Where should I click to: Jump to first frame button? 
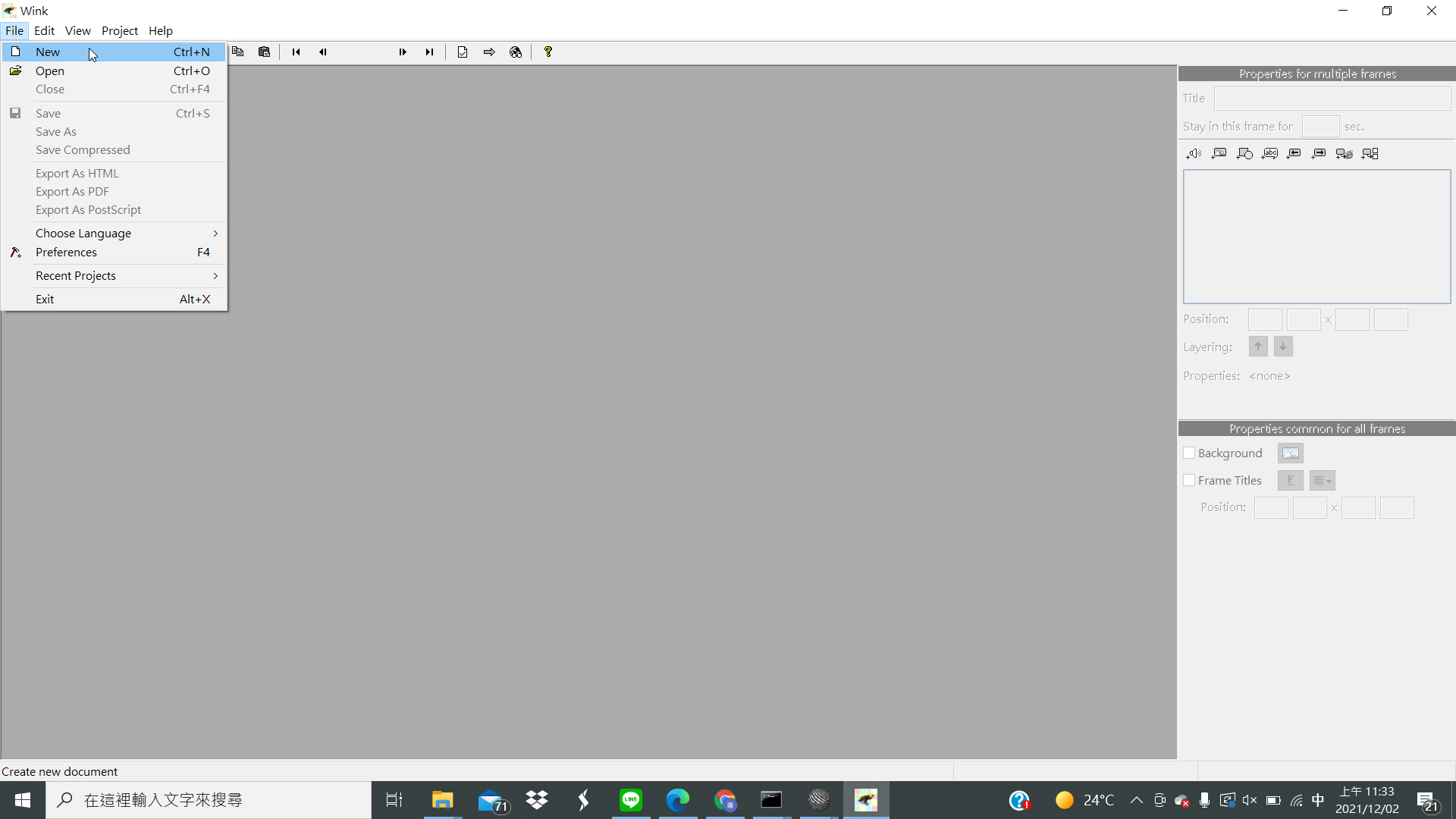click(296, 52)
